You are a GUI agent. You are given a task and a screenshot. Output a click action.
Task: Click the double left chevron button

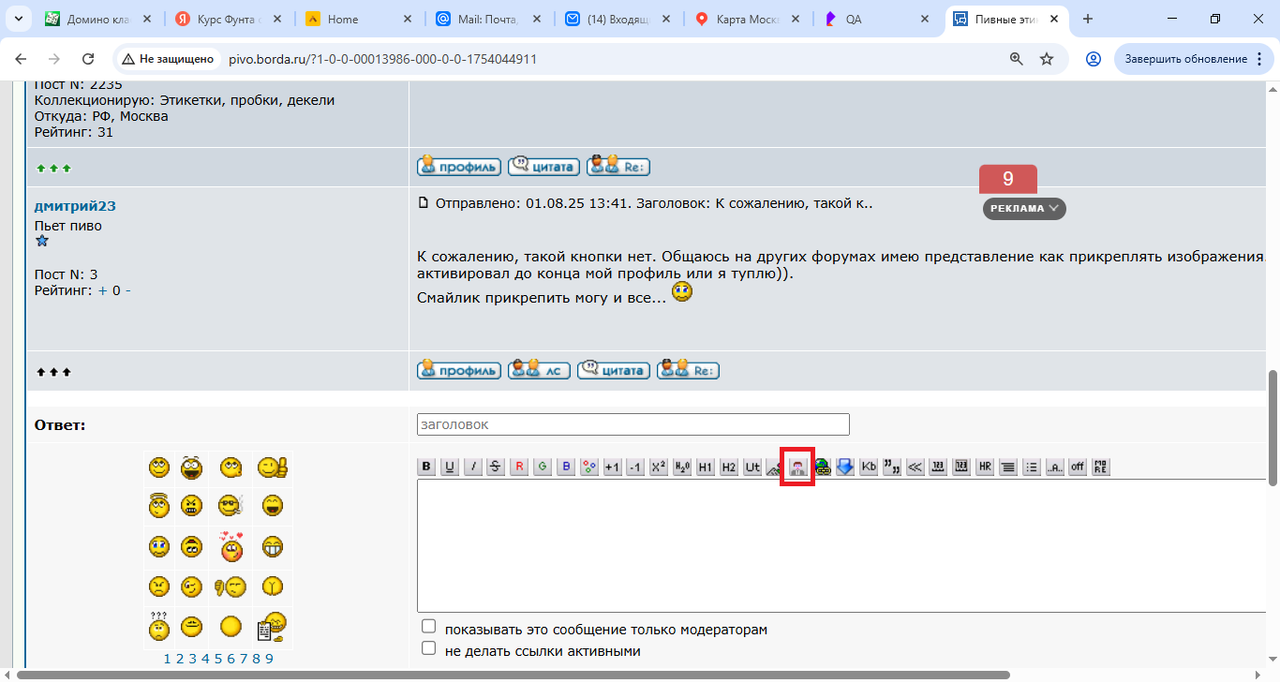pyautogui.click(x=915, y=467)
